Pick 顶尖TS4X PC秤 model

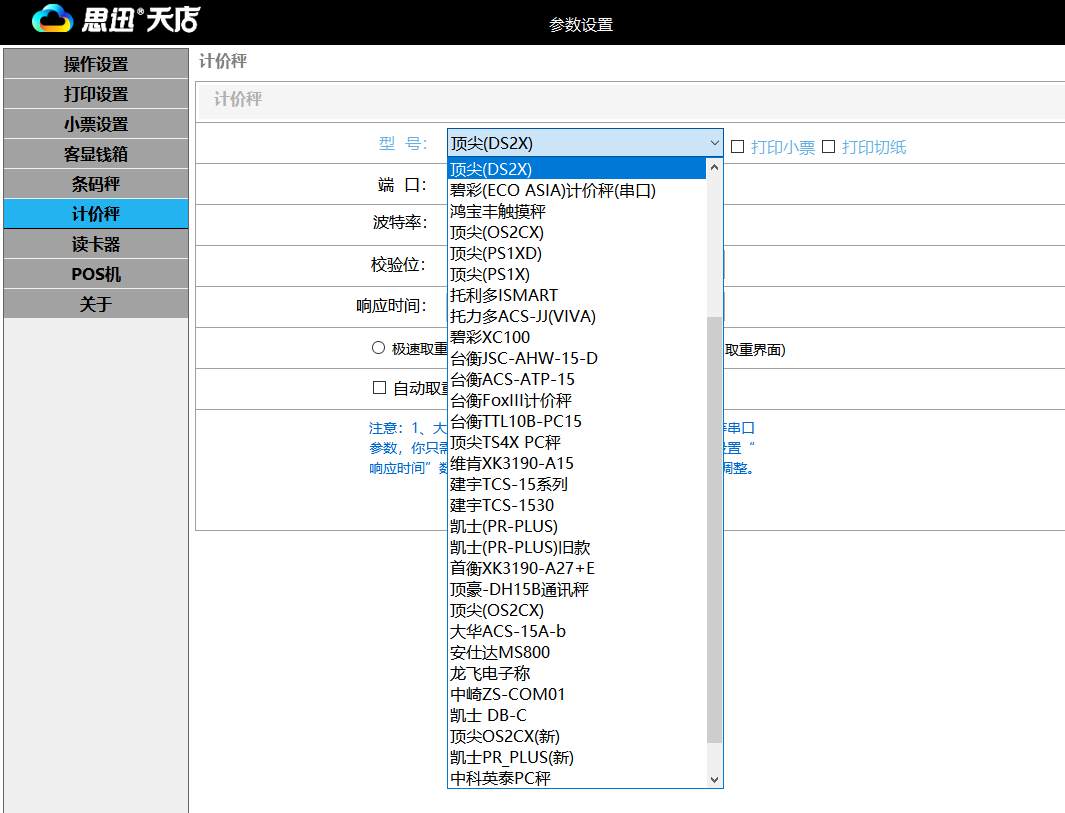coord(577,442)
